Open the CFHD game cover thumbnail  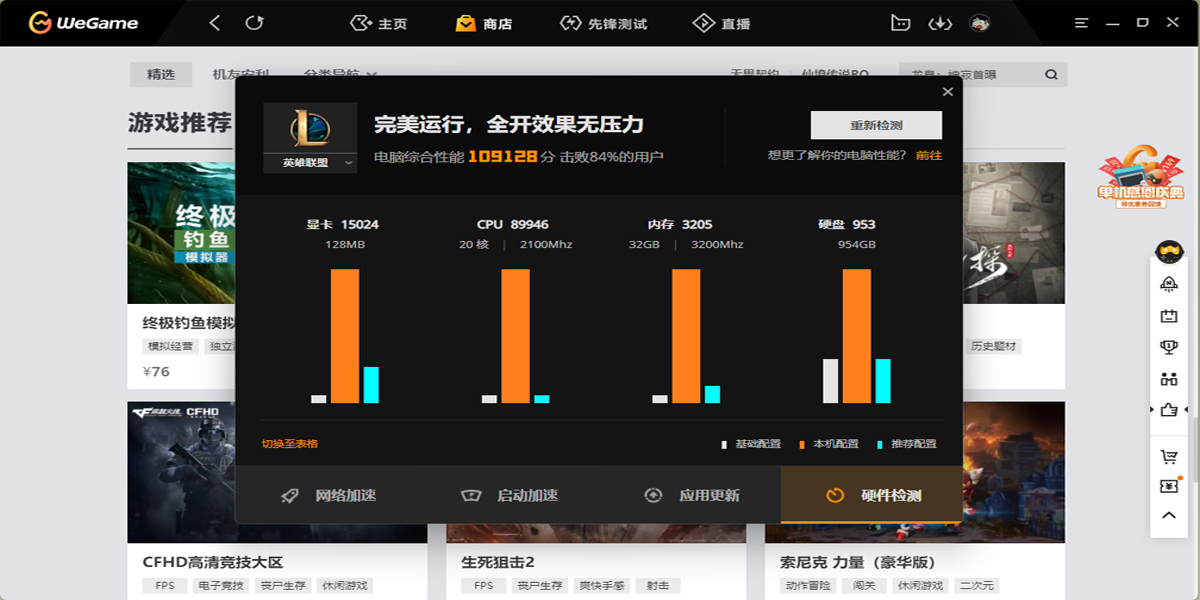pos(181,472)
